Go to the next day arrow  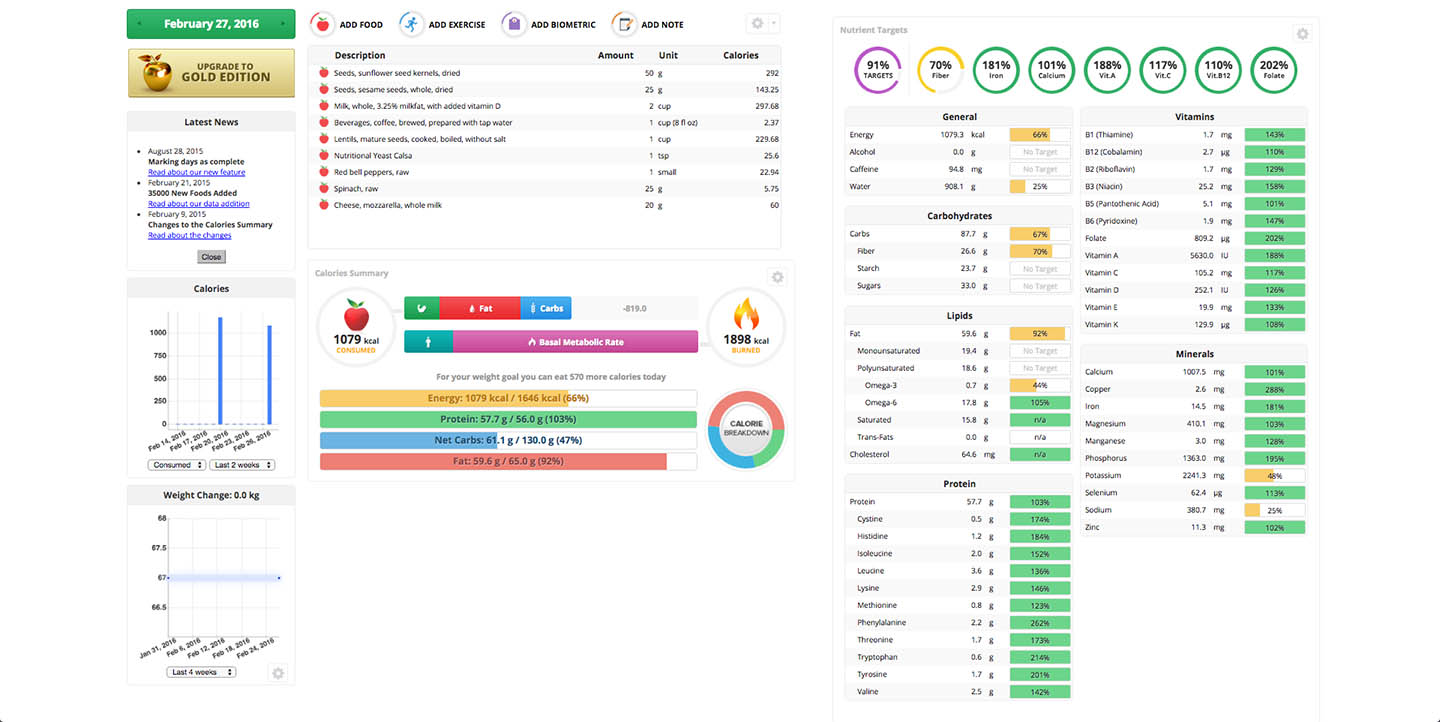pos(283,24)
